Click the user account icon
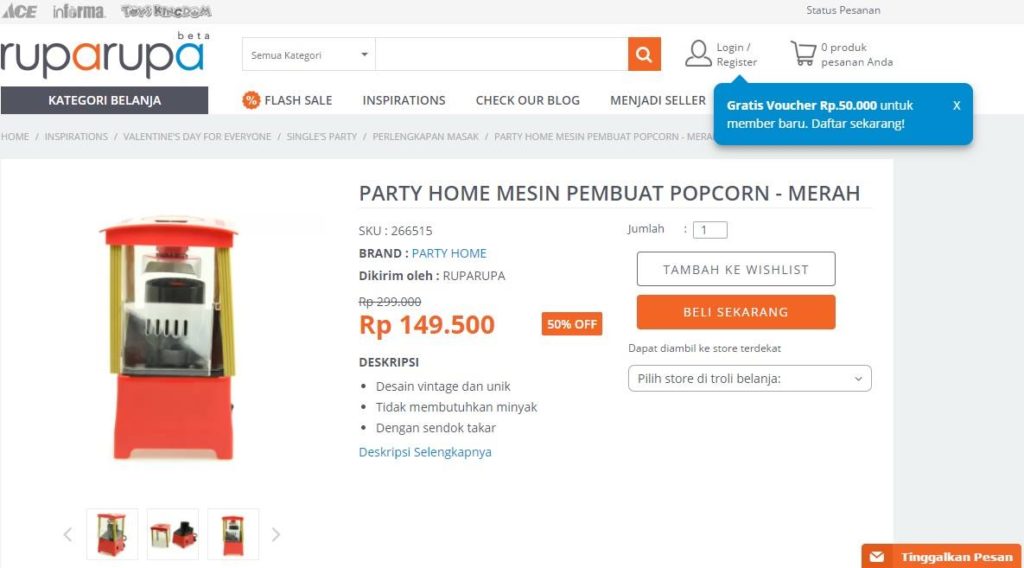Screen dimensions: 1024x568 click(698, 53)
